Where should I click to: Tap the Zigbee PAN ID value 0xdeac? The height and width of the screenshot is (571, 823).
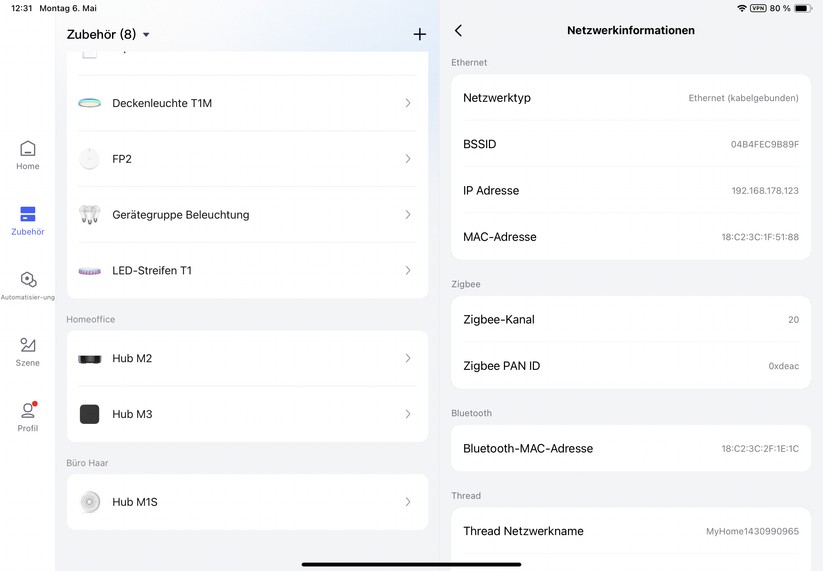pos(784,366)
